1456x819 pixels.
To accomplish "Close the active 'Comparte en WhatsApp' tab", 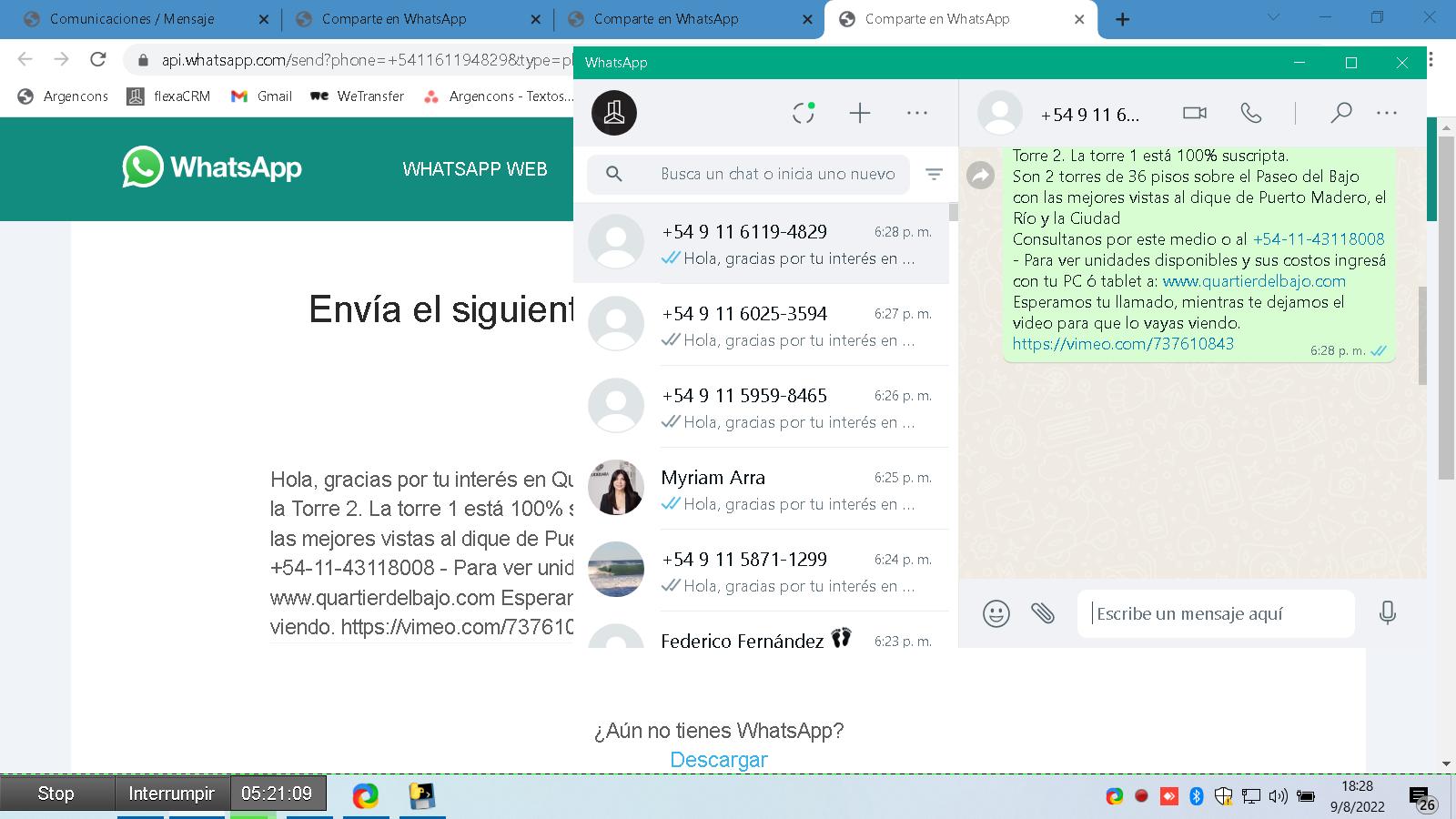I will (1079, 19).
